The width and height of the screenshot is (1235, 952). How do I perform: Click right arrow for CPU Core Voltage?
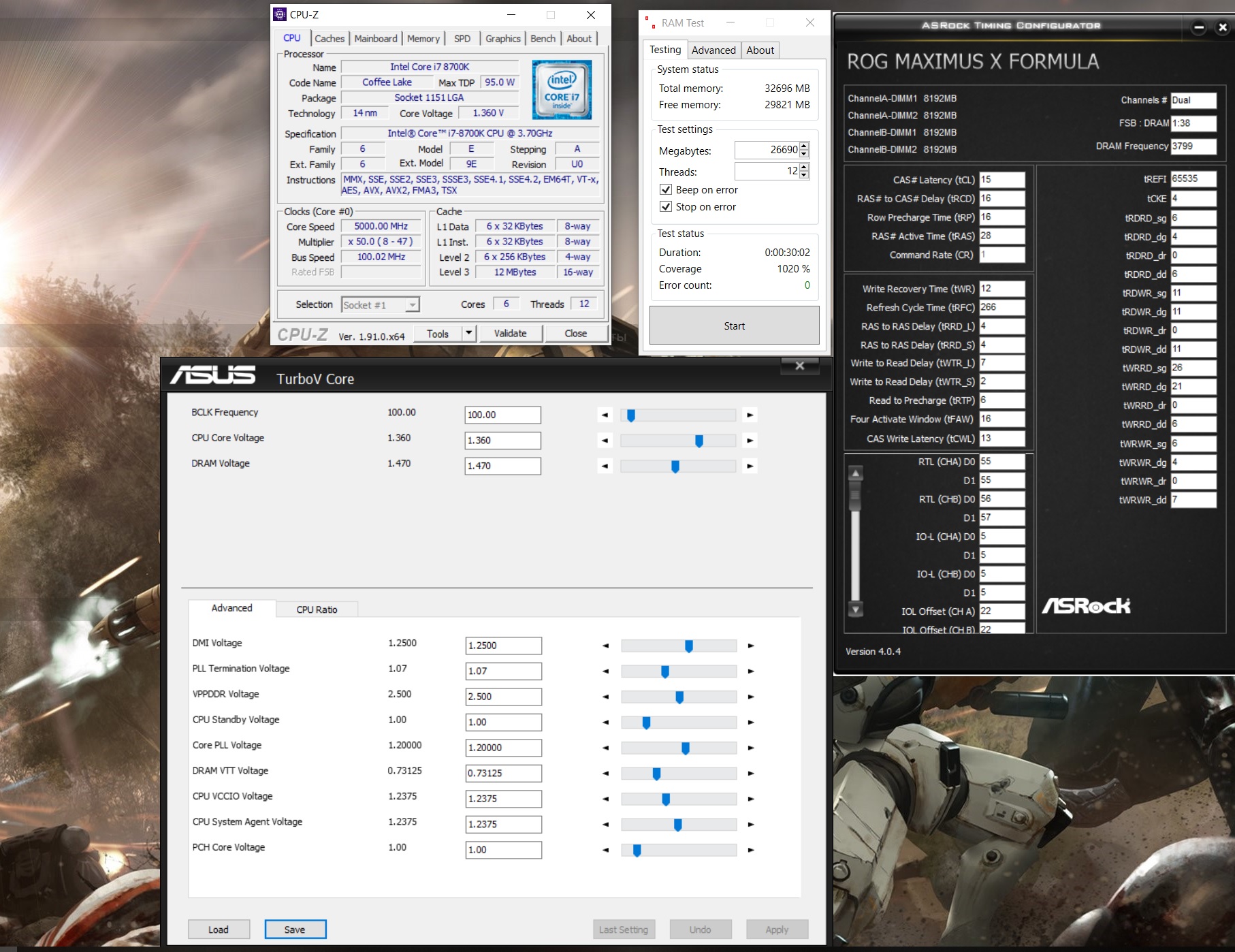click(x=750, y=441)
